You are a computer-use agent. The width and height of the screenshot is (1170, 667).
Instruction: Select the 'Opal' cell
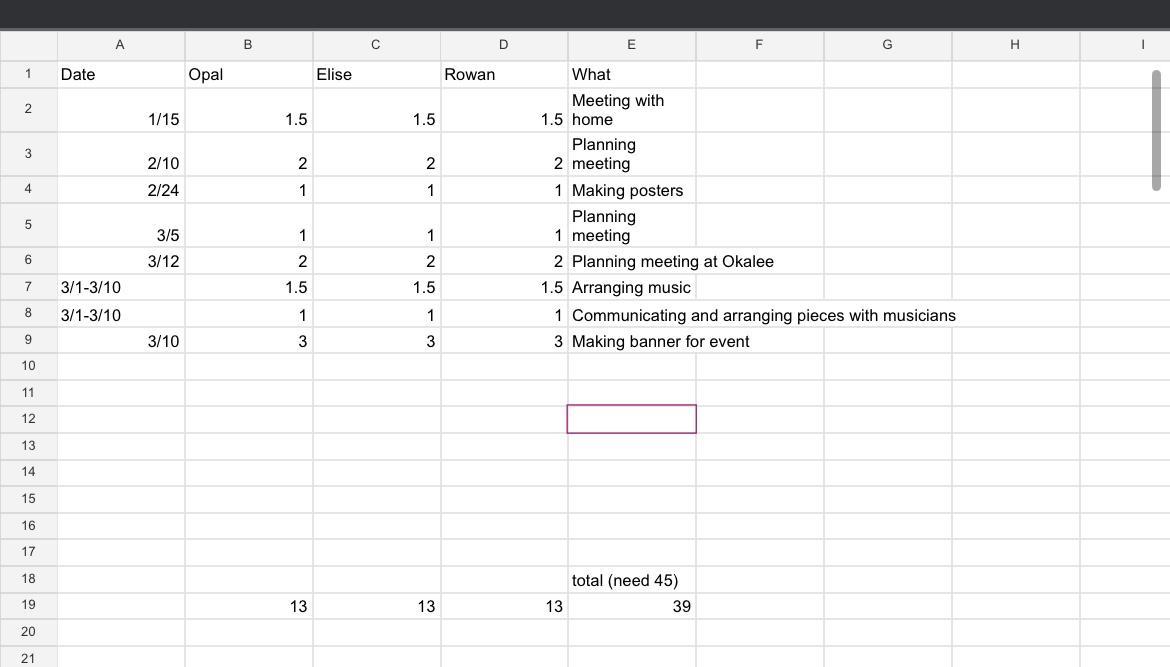click(248, 75)
